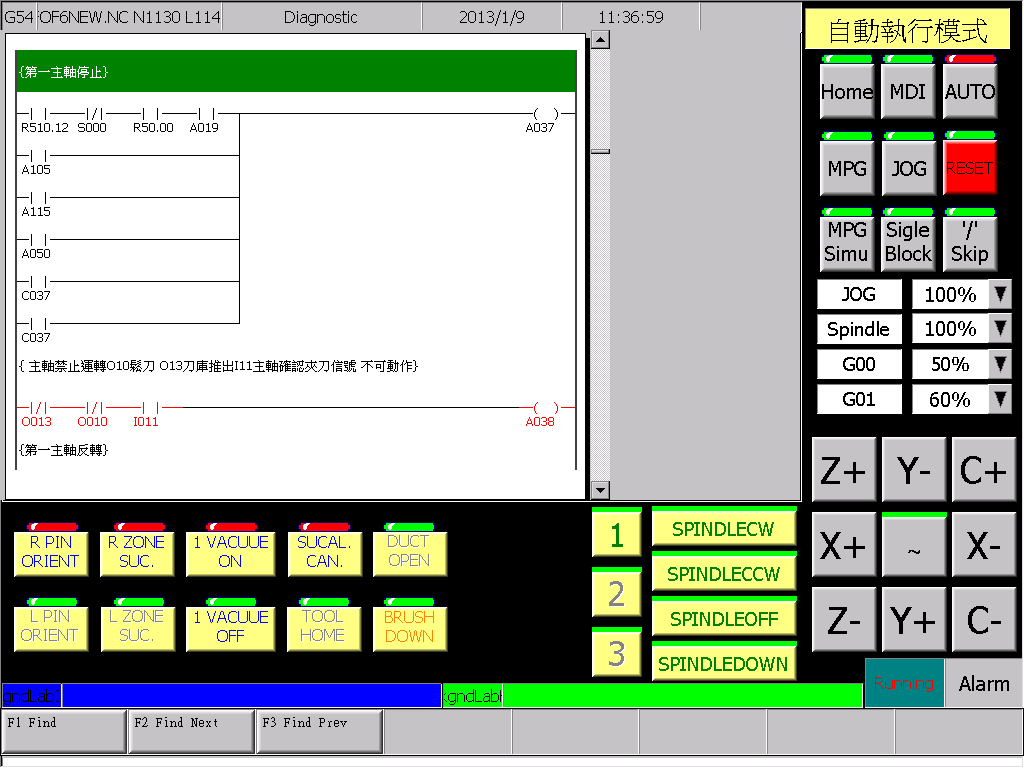
Task: Click the red RESET button
Action: point(970,168)
